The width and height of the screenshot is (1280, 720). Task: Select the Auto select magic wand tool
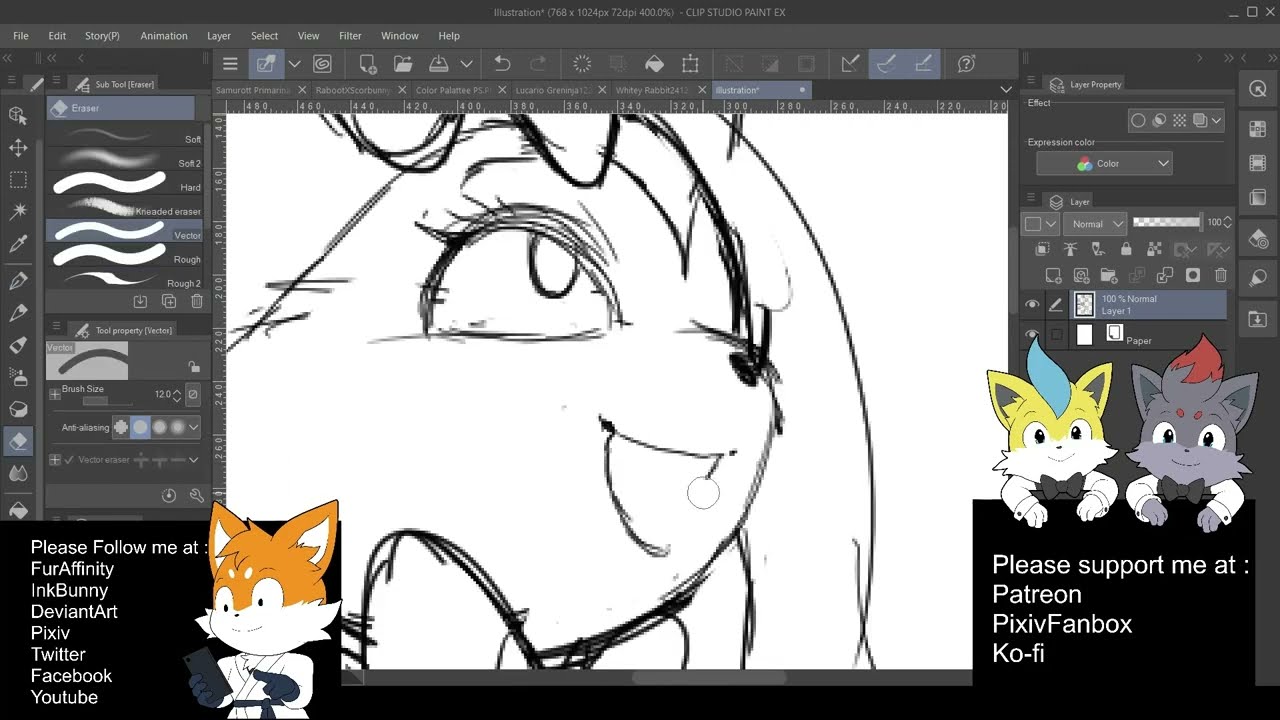coord(18,212)
